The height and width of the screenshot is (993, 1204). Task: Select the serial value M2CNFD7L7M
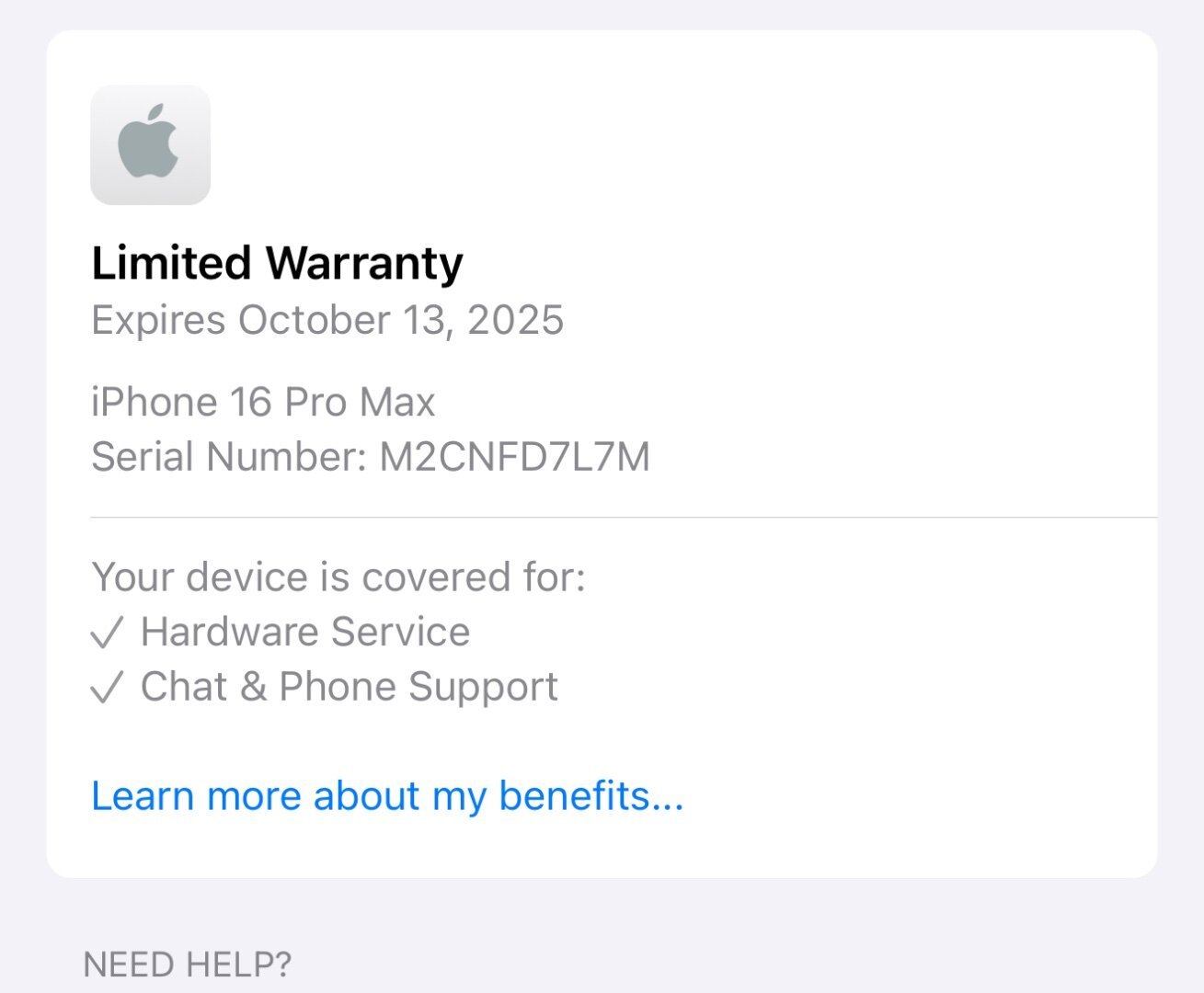(515, 456)
